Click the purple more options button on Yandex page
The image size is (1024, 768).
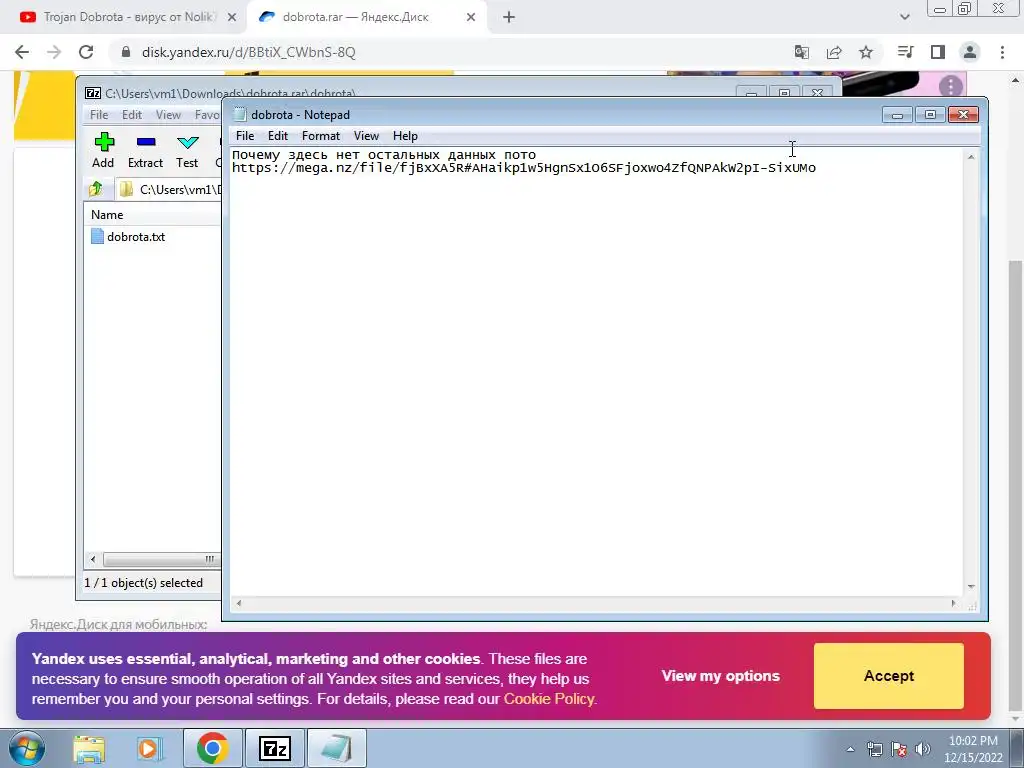click(x=951, y=86)
